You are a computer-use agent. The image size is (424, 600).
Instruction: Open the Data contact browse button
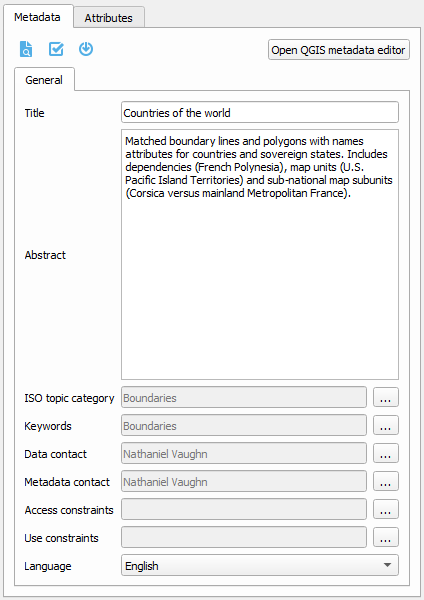point(386,453)
